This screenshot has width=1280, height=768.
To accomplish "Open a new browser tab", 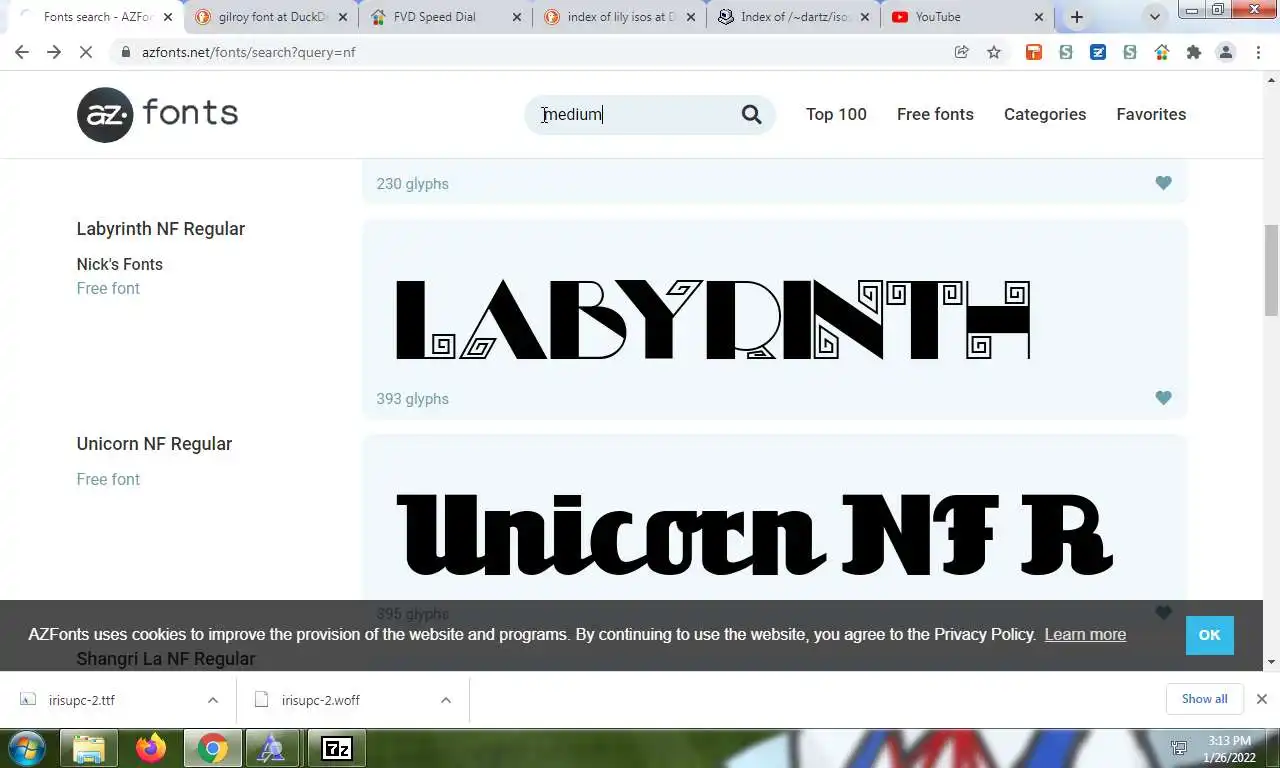I will coord(1076,17).
